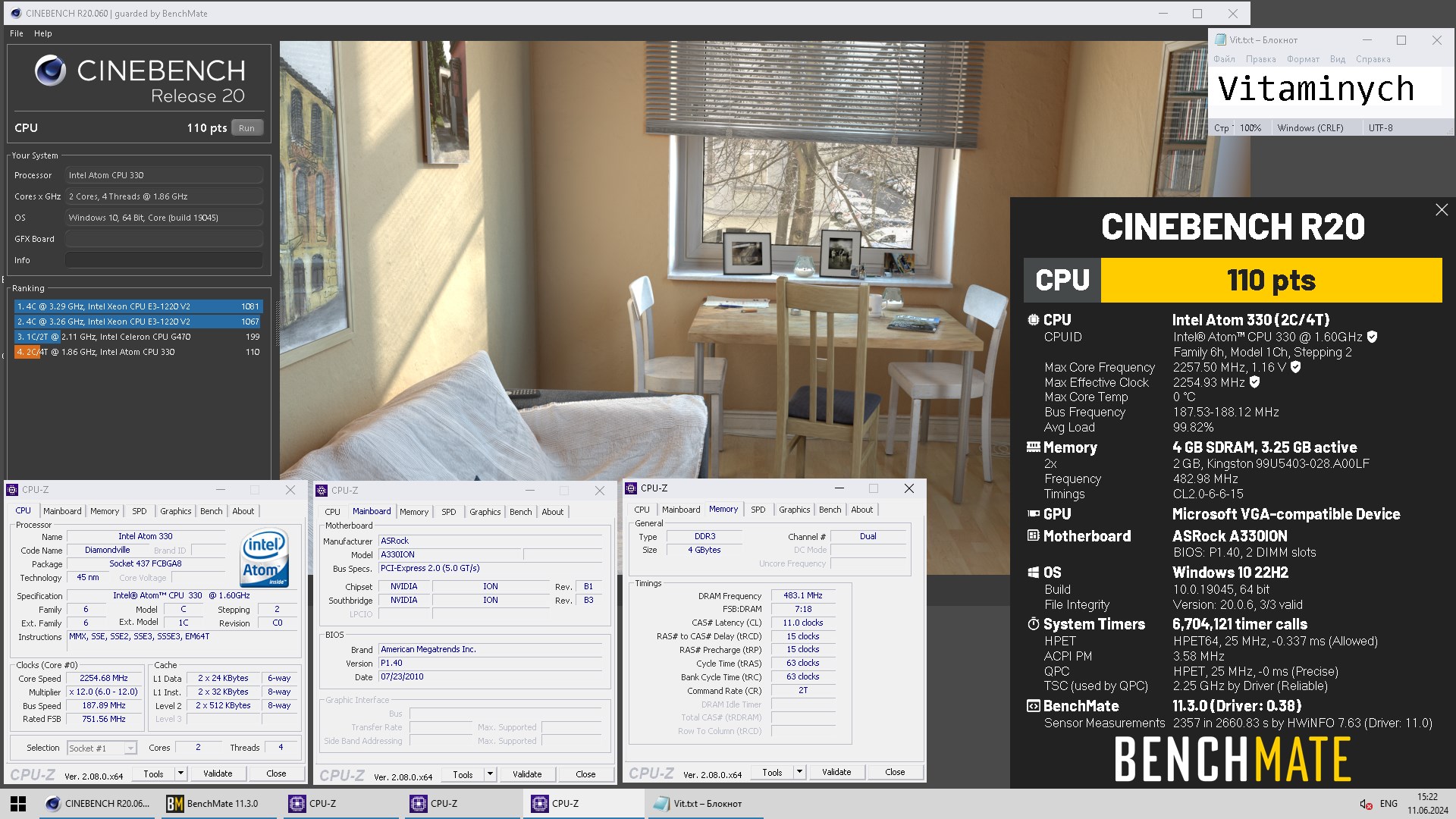Click the Vitaminych text in Notepad

pyautogui.click(x=1316, y=89)
